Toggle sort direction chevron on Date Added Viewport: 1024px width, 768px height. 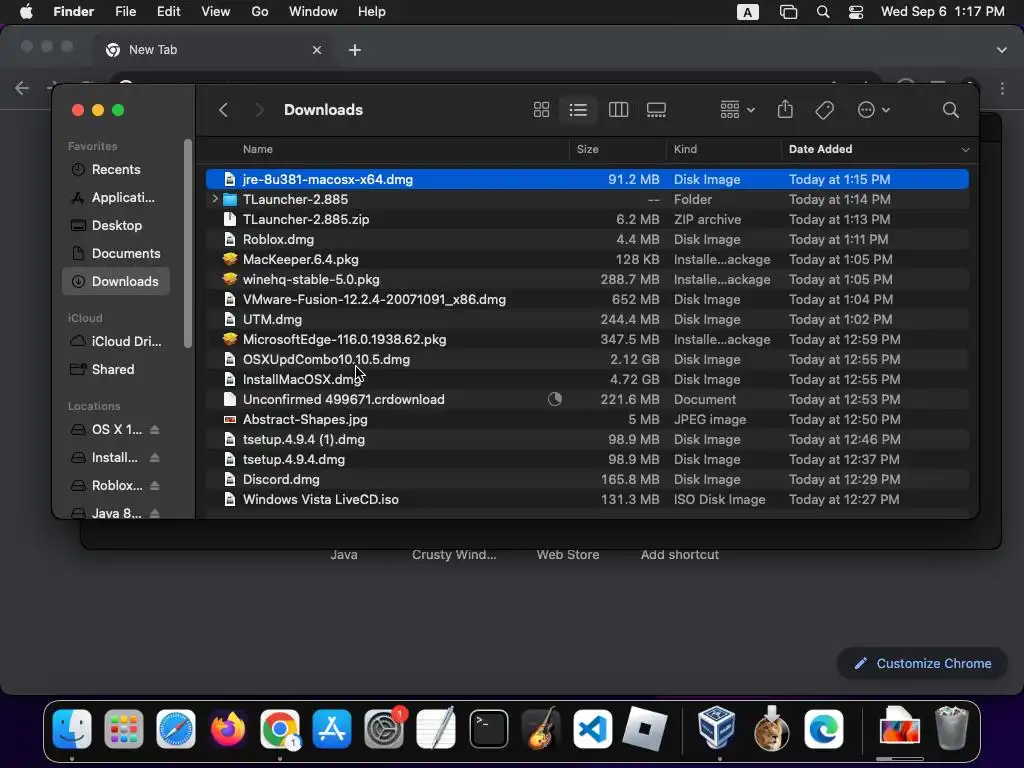coord(965,150)
